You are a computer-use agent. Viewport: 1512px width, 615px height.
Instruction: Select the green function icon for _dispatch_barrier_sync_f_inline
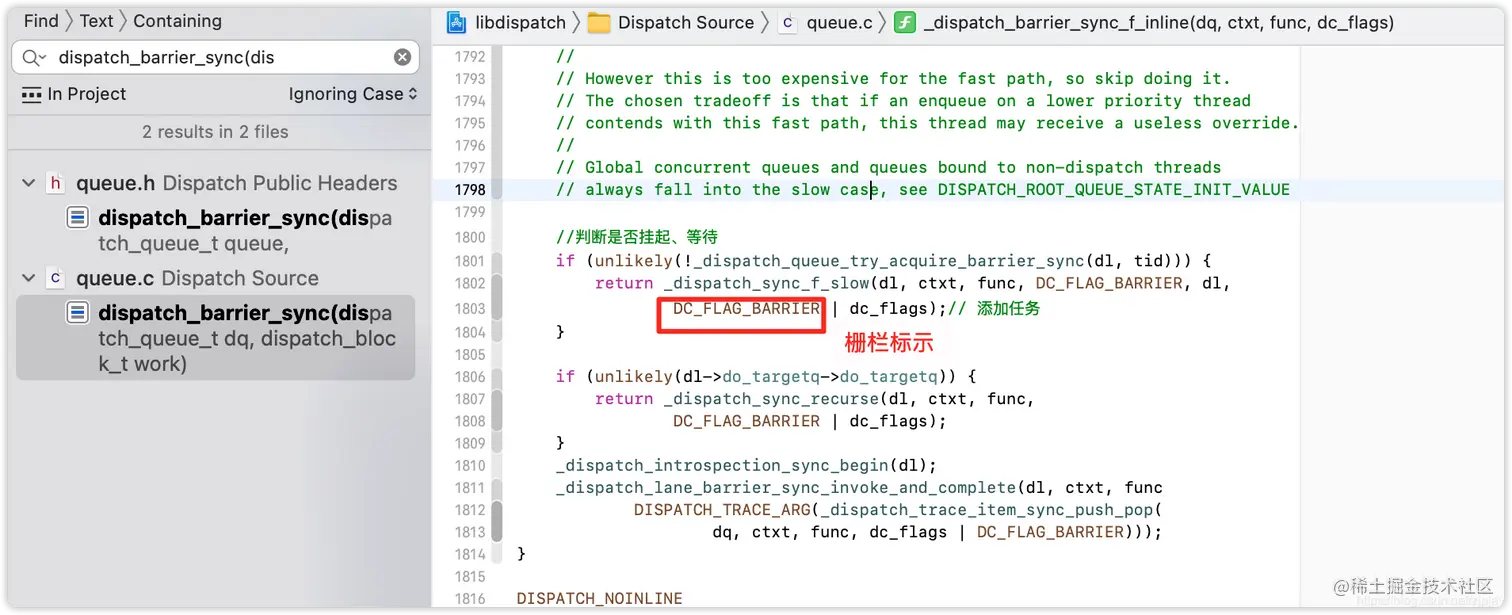(905, 22)
